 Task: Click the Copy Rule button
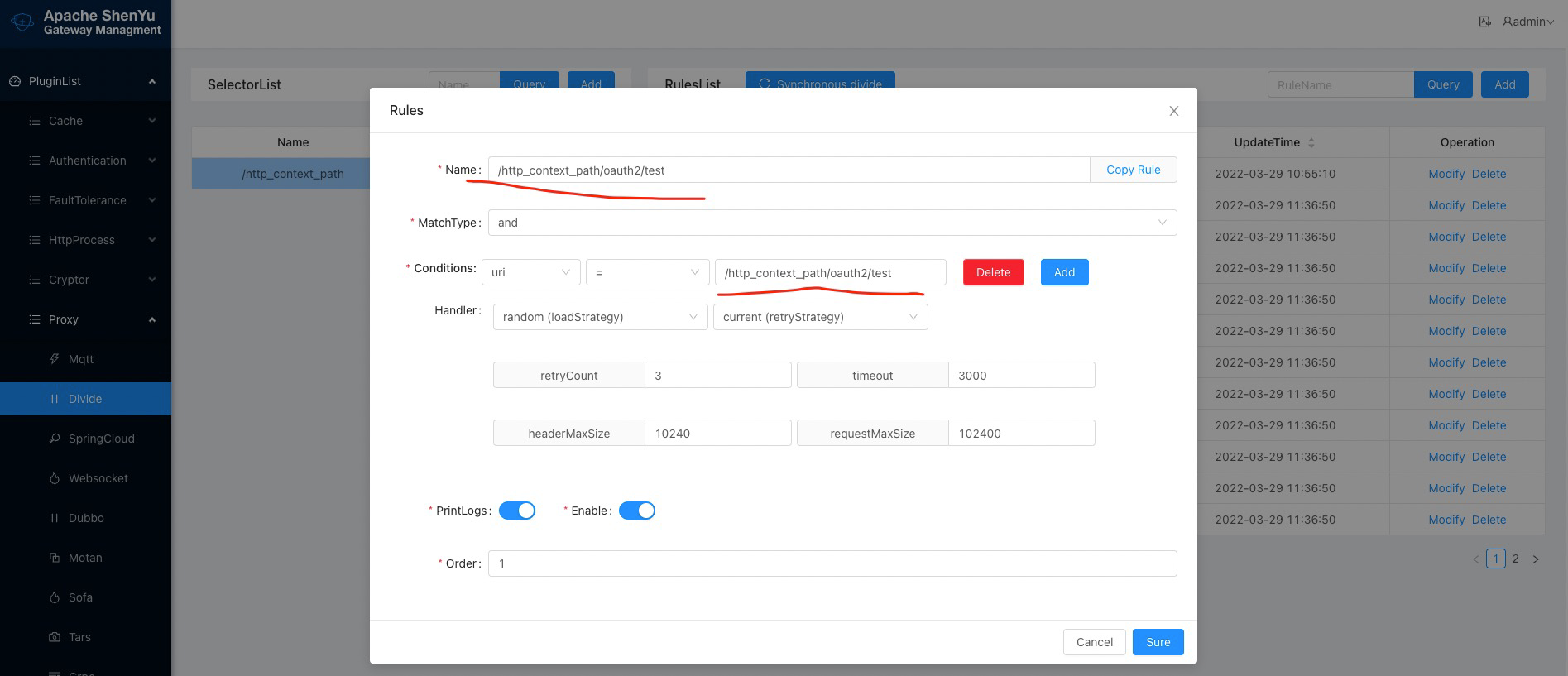tap(1133, 170)
